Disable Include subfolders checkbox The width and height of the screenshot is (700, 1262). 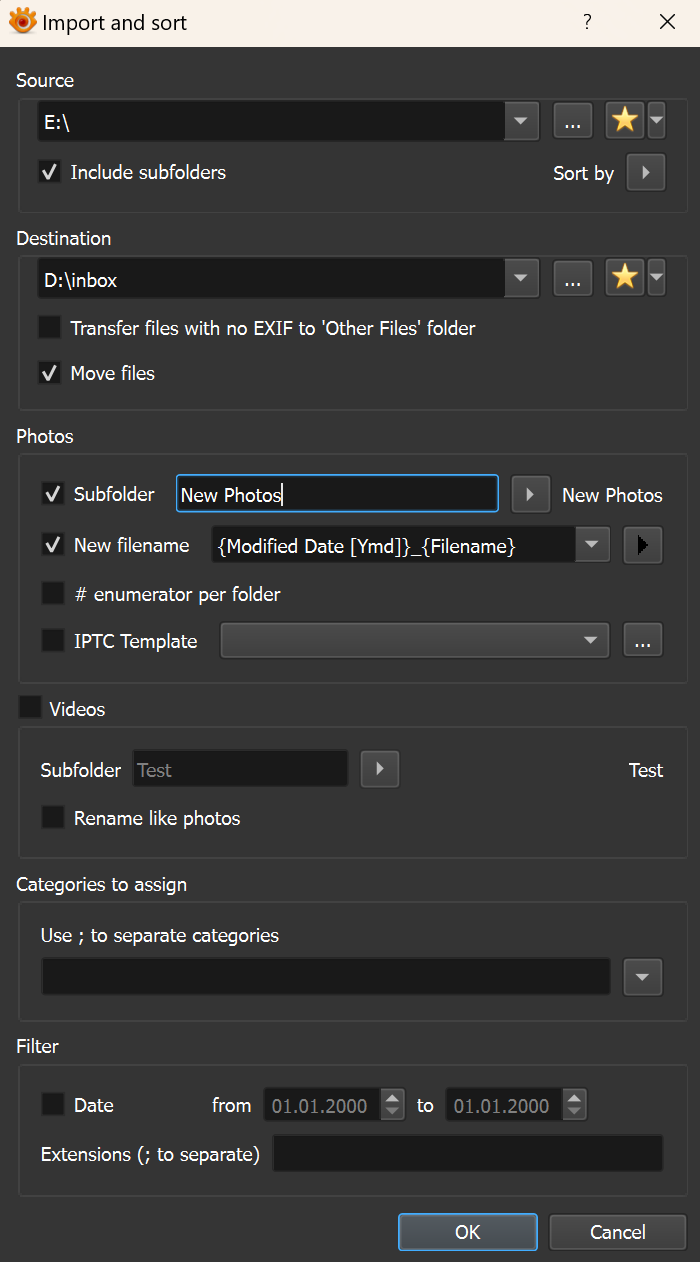click(x=49, y=172)
